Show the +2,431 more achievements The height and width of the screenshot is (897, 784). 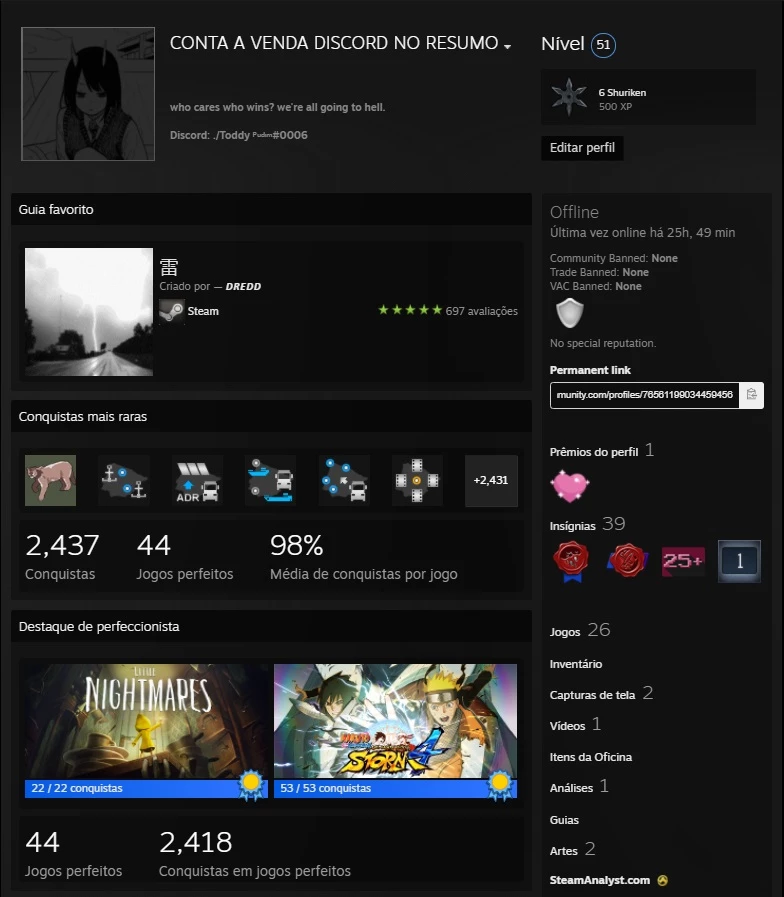[x=491, y=481]
